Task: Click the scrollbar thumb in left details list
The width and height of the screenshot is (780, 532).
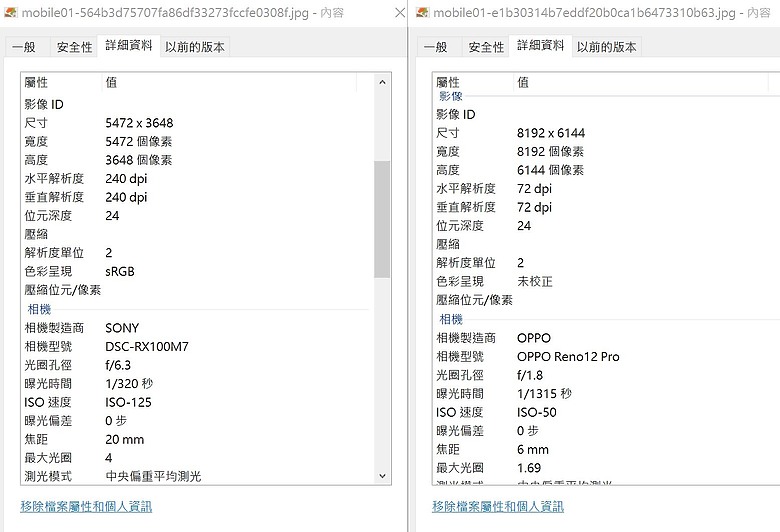Action: (x=382, y=219)
